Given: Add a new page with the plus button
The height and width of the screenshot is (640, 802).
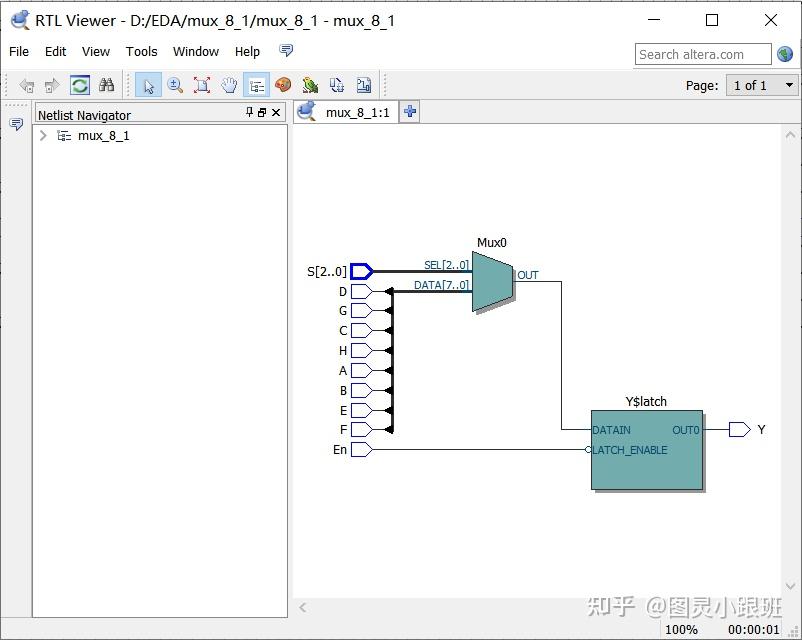Looking at the screenshot, I should pyautogui.click(x=409, y=112).
